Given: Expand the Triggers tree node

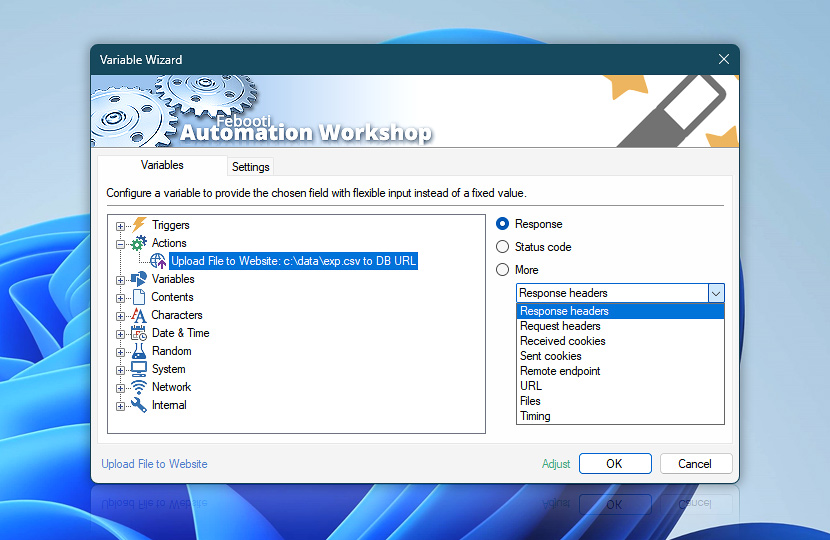Looking at the screenshot, I should (120, 226).
